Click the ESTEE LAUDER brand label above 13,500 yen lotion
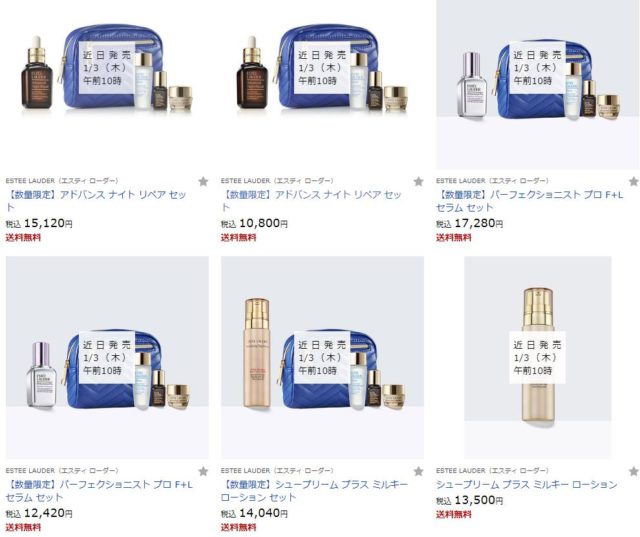 (x=492, y=470)
